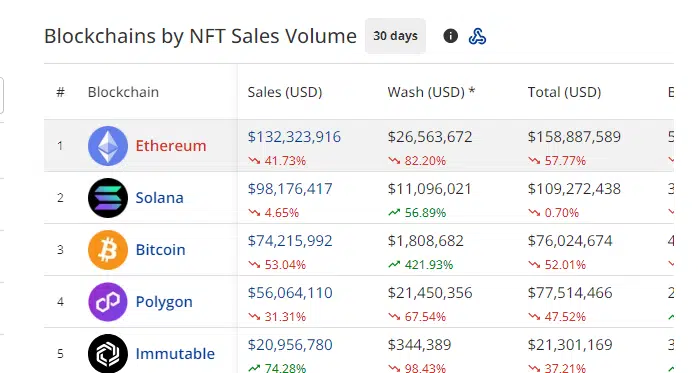This screenshot has height=373, width=698.
Task: Select Bitcoin sales value $74,215,992
Action: (x=290, y=241)
